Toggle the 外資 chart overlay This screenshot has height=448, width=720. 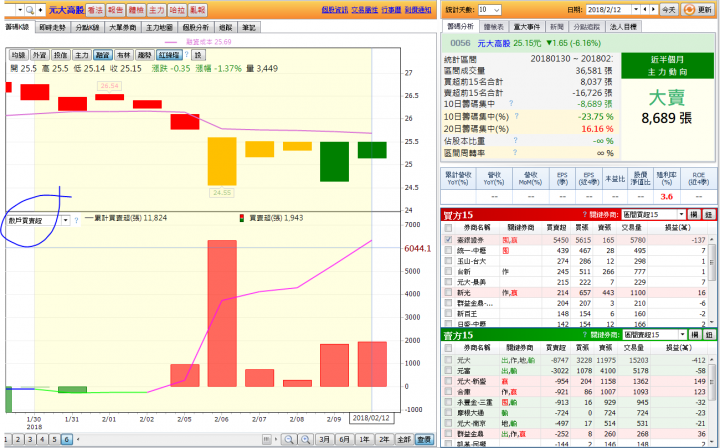(x=39, y=55)
